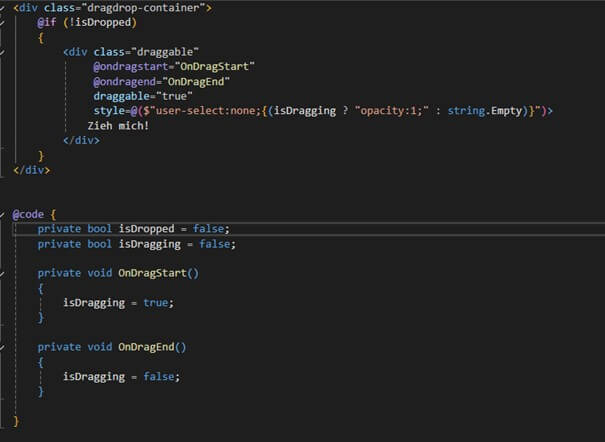Click the indented </div> below Zieh mich!

81,140
